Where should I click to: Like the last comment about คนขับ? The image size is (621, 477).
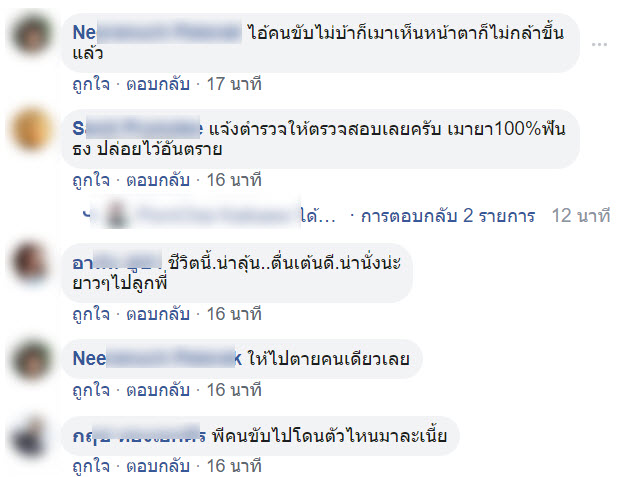(91, 466)
